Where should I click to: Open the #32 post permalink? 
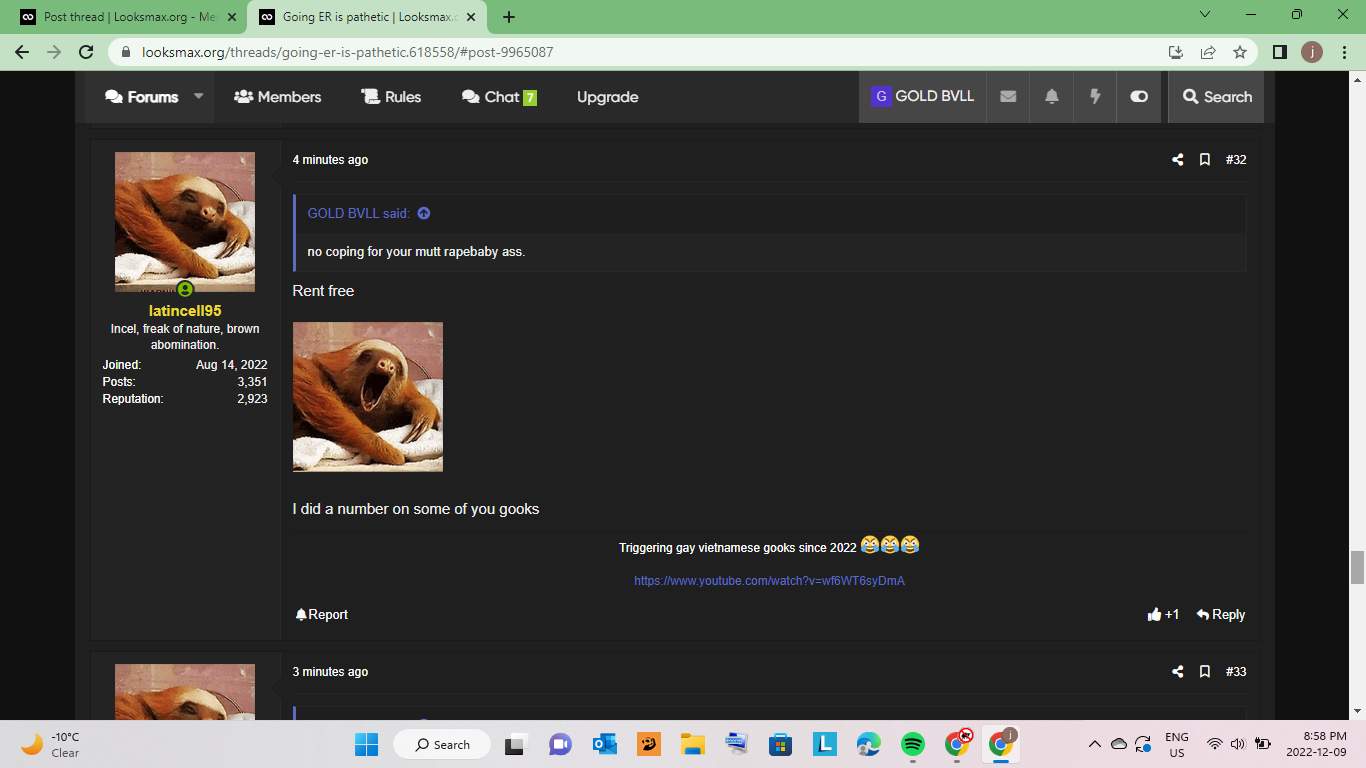click(1236, 160)
